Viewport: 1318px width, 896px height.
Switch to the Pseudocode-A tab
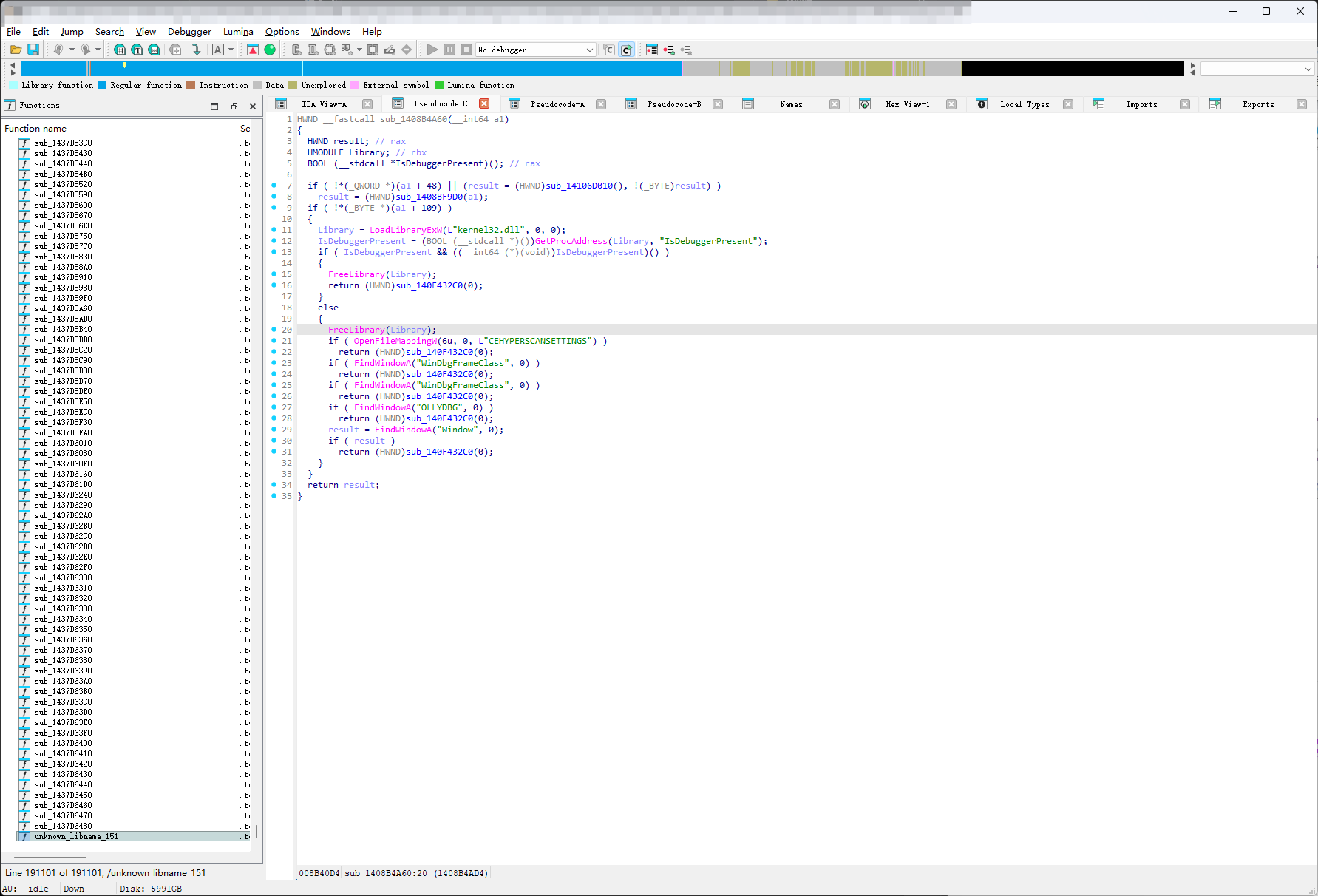coord(557,104)
